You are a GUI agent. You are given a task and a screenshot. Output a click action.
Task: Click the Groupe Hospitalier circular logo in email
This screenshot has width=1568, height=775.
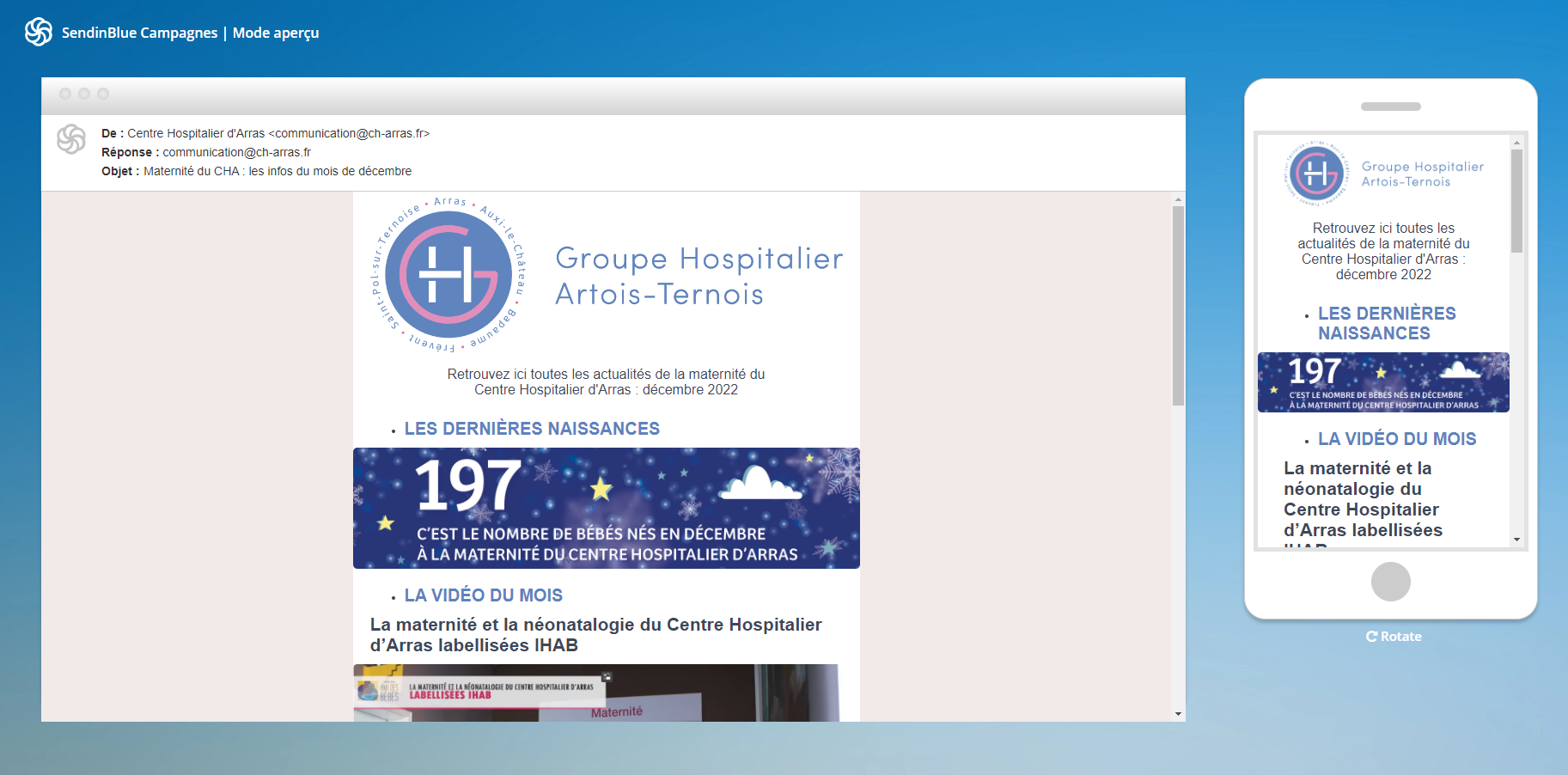448,275
